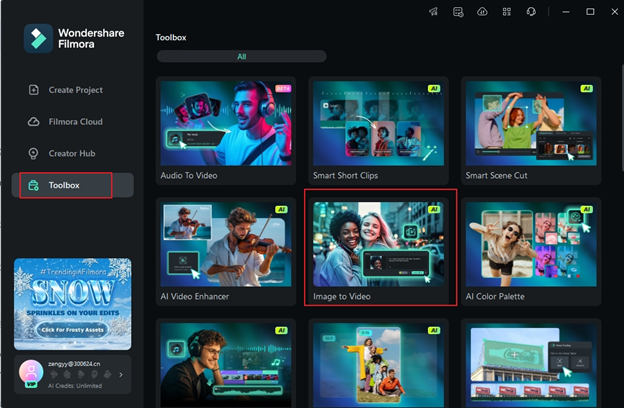
Task: Click the Wondershare Filmora logo icon
Action: point(38,38)
